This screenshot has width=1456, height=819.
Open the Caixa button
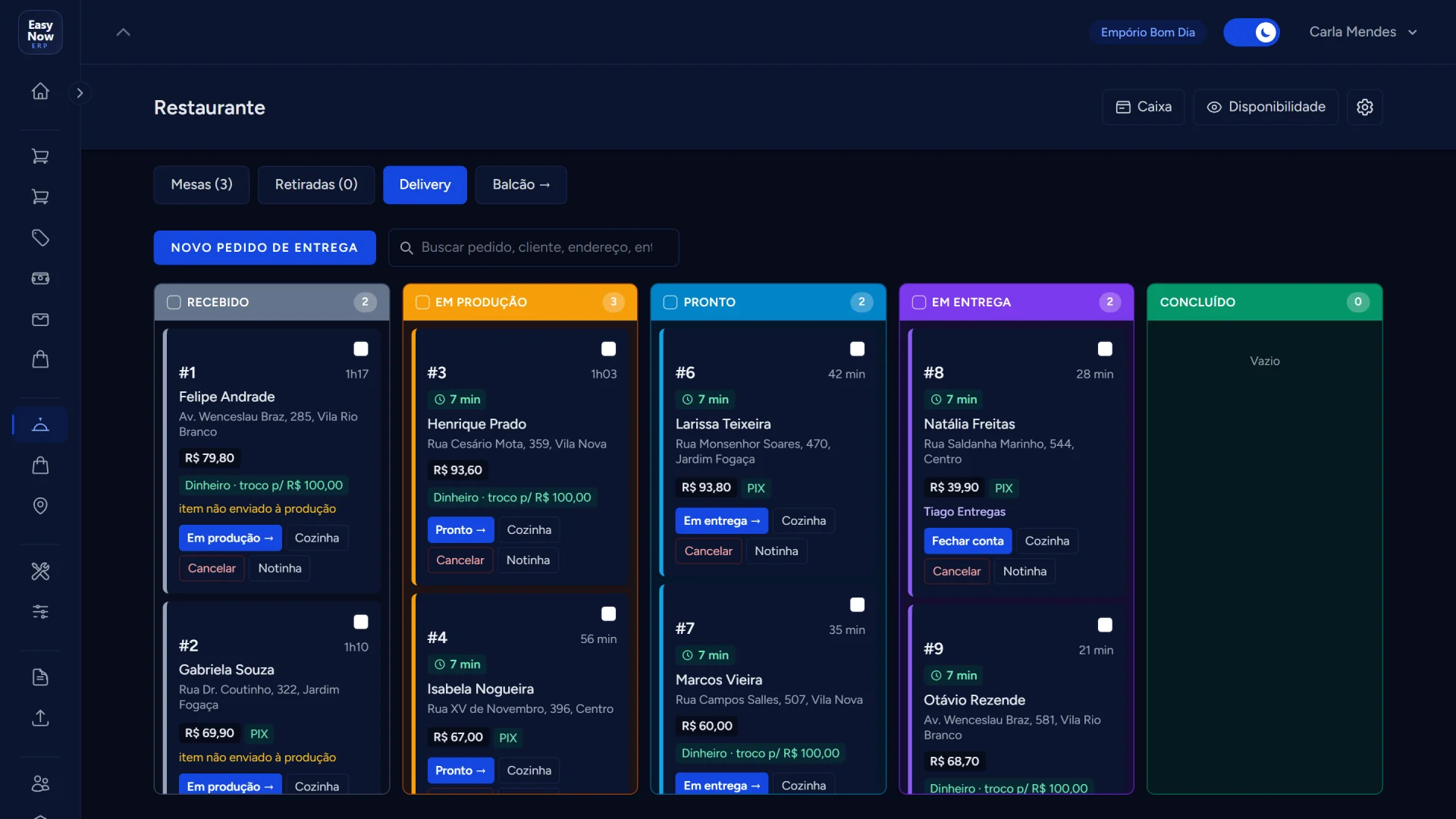click(1144, 107)
